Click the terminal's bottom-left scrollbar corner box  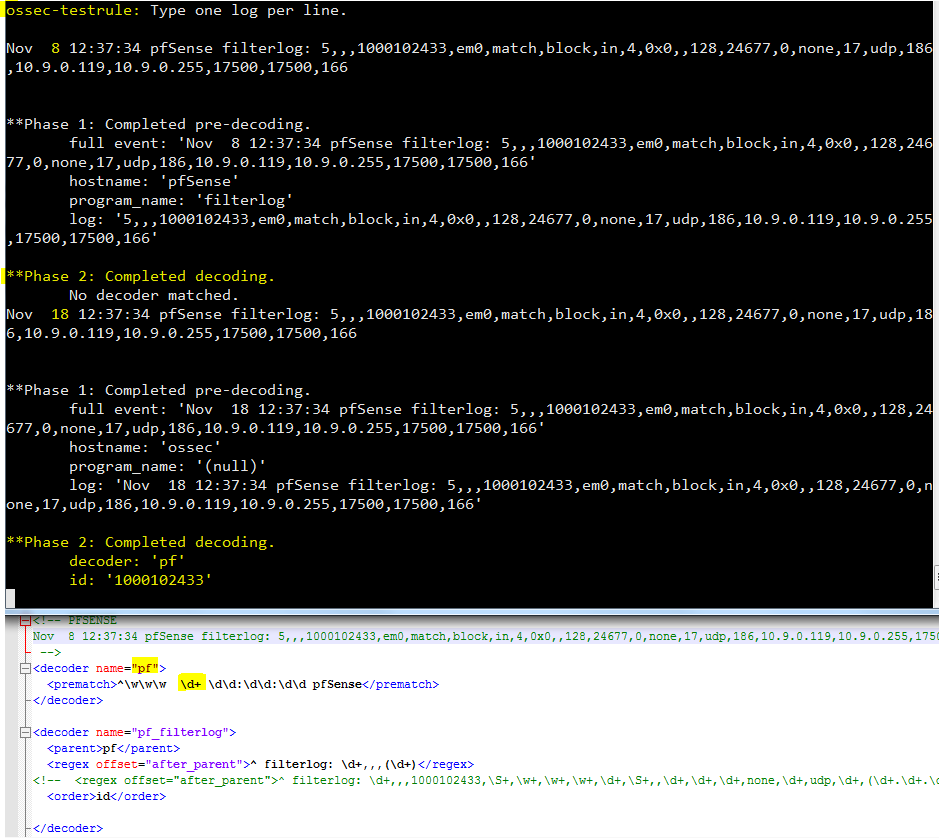9,598
